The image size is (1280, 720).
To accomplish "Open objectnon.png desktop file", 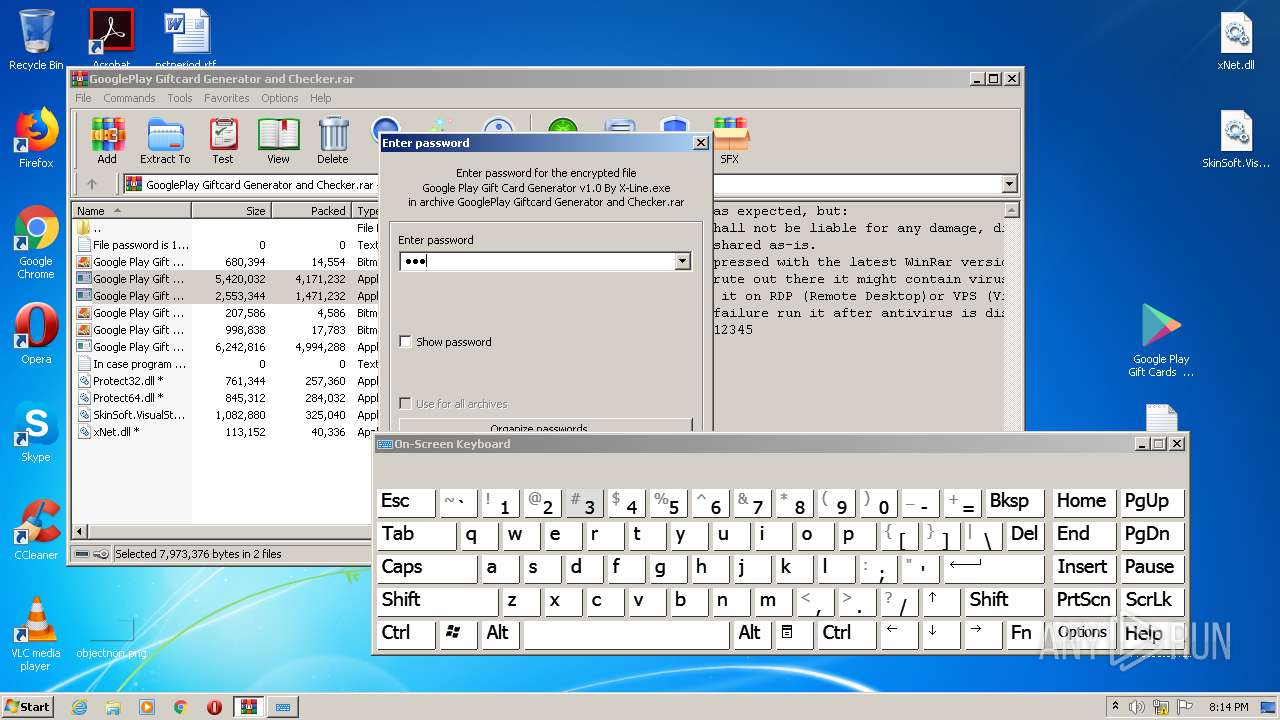I will tap(111, 635).
